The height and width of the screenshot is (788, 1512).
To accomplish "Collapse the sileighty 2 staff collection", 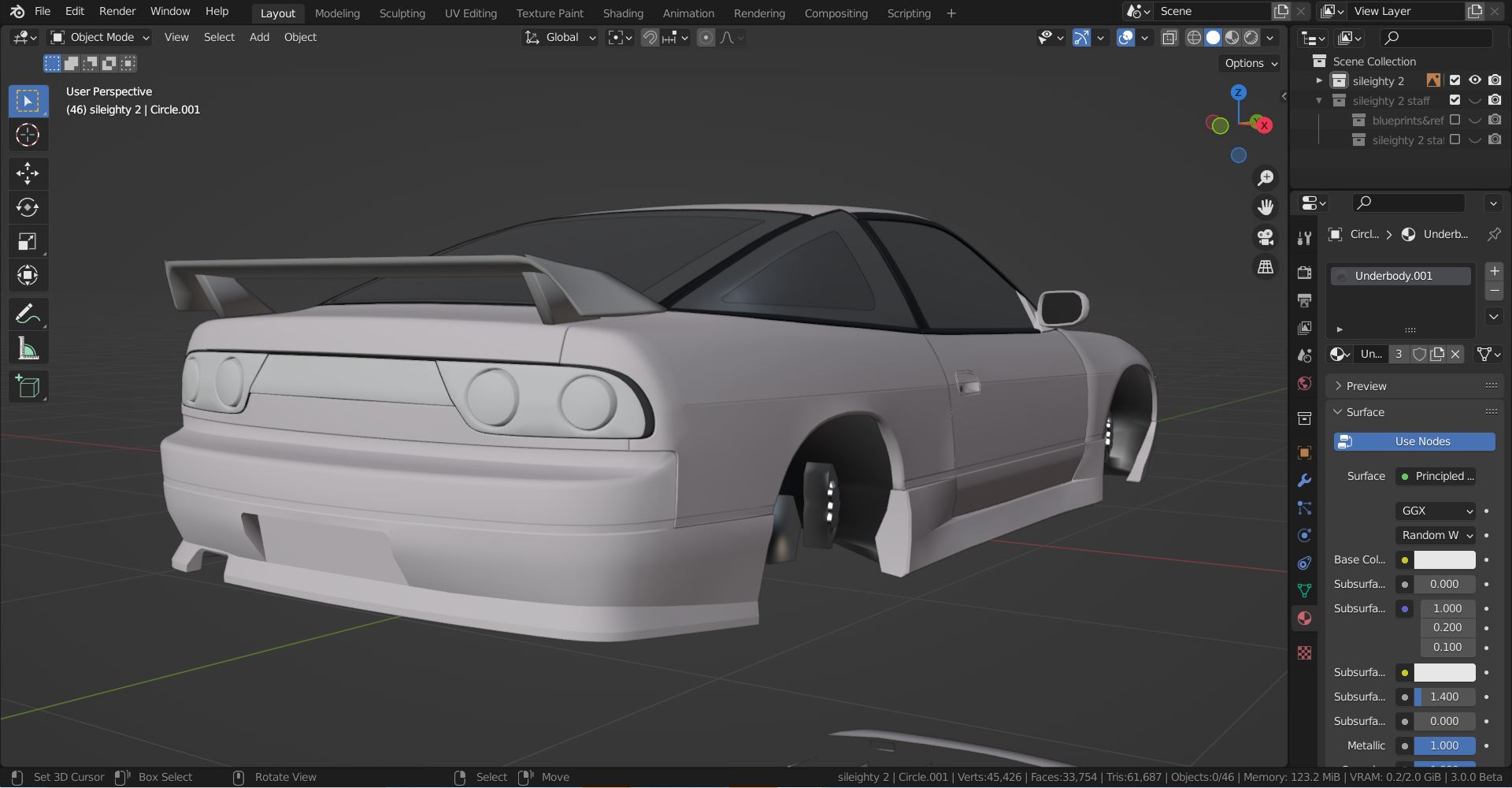I will (x=1319, y=100).
